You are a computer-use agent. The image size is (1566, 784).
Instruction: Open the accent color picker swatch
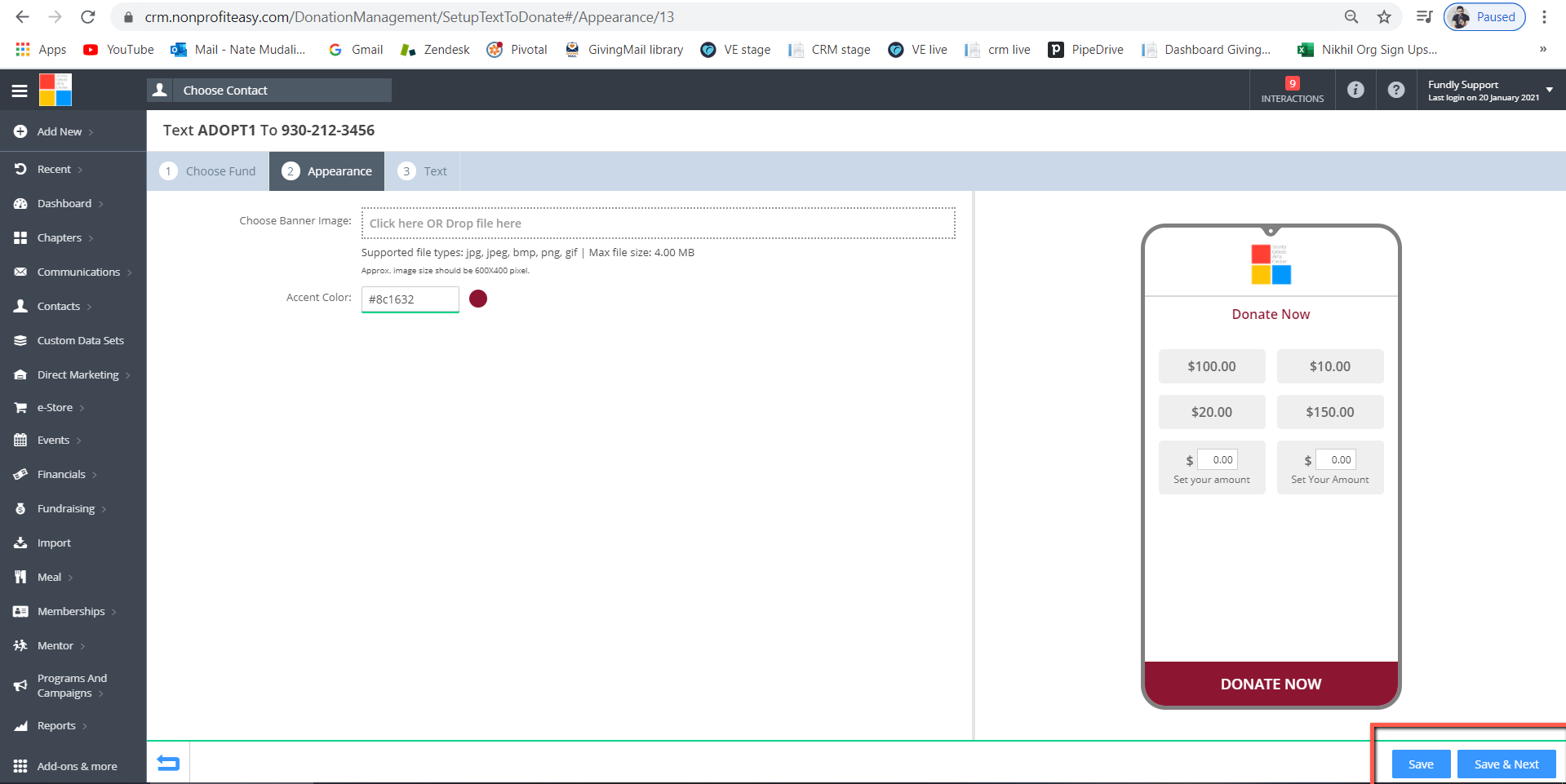click(478, 299)
